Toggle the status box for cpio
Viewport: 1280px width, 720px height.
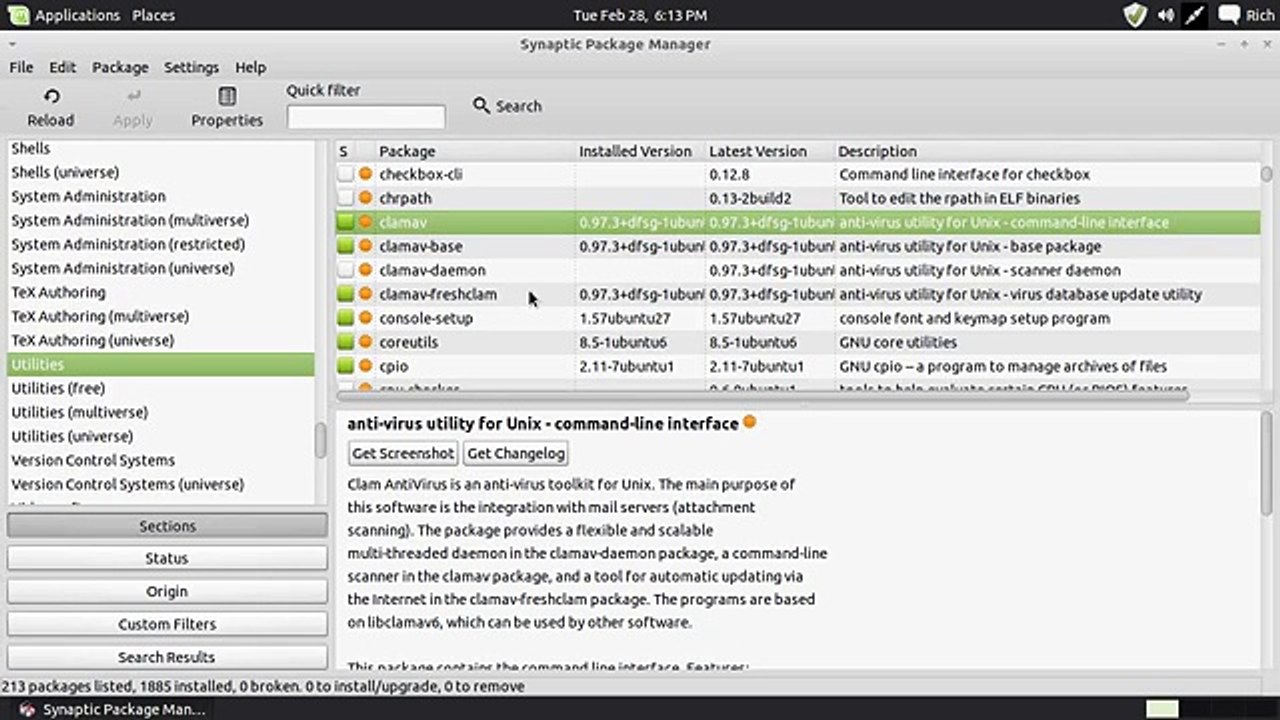point(345,366)
